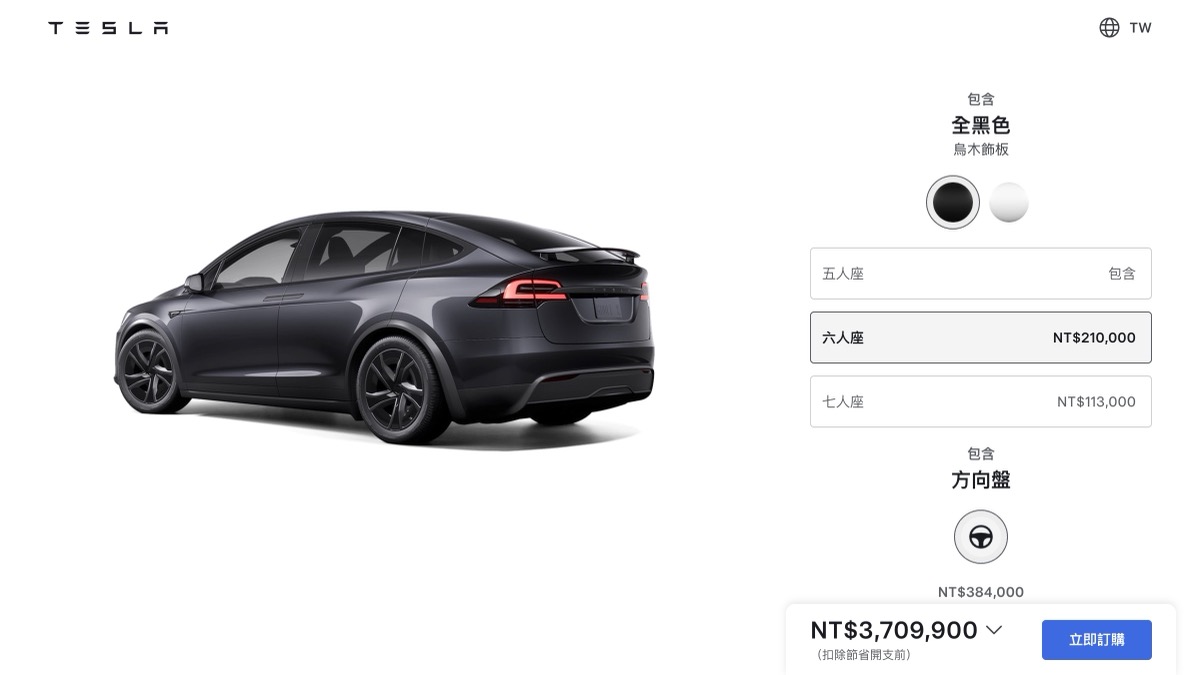
Task: Click the NT$3,709,900 total price
Action: point(894,630)
